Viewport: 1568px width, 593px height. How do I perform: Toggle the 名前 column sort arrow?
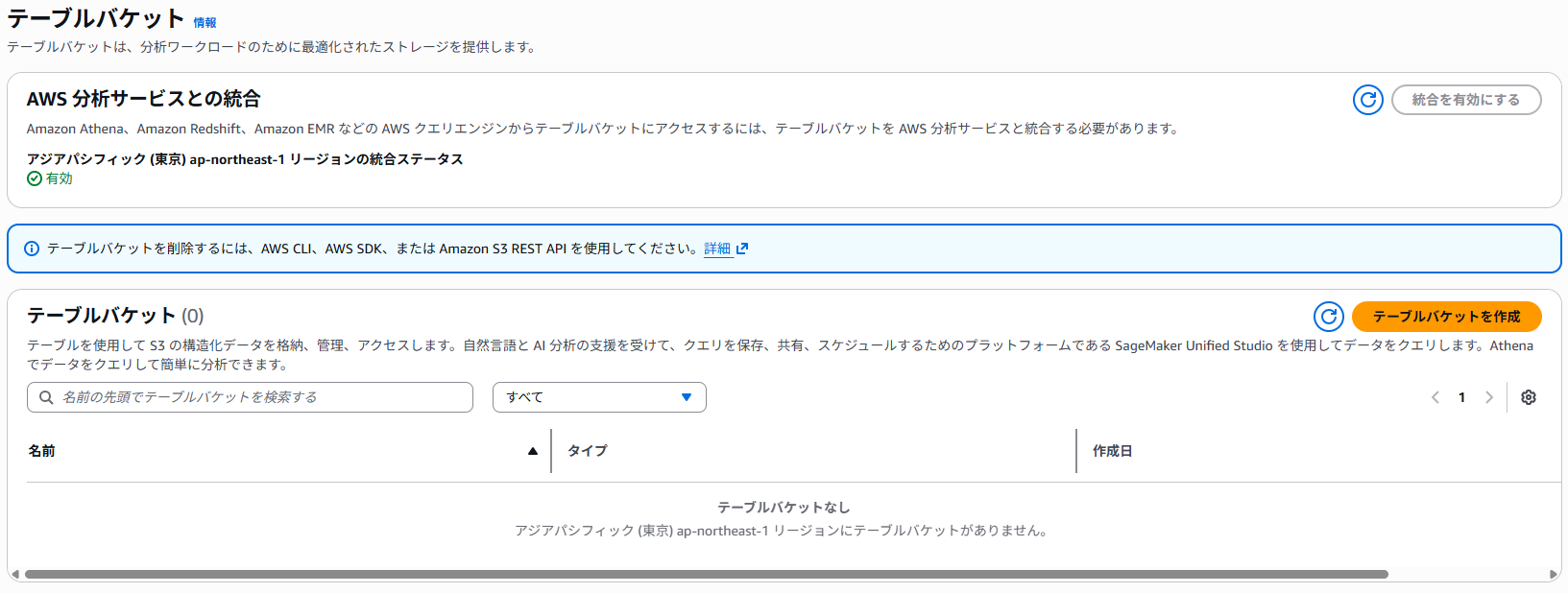coord(533,451)
